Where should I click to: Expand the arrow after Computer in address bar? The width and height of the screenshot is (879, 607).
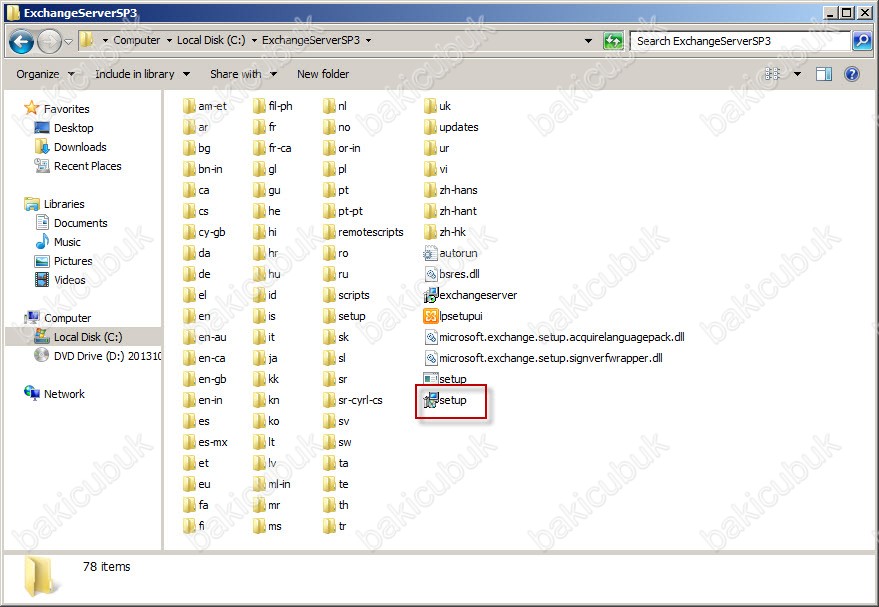(169, 40)
